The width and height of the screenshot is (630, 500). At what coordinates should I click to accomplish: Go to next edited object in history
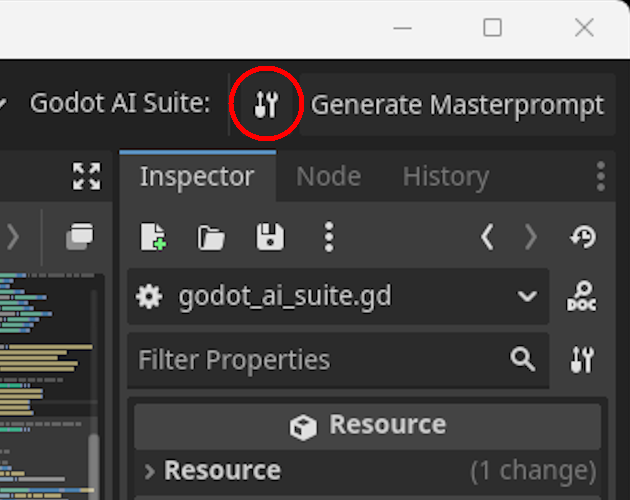[x=531, y=237]
